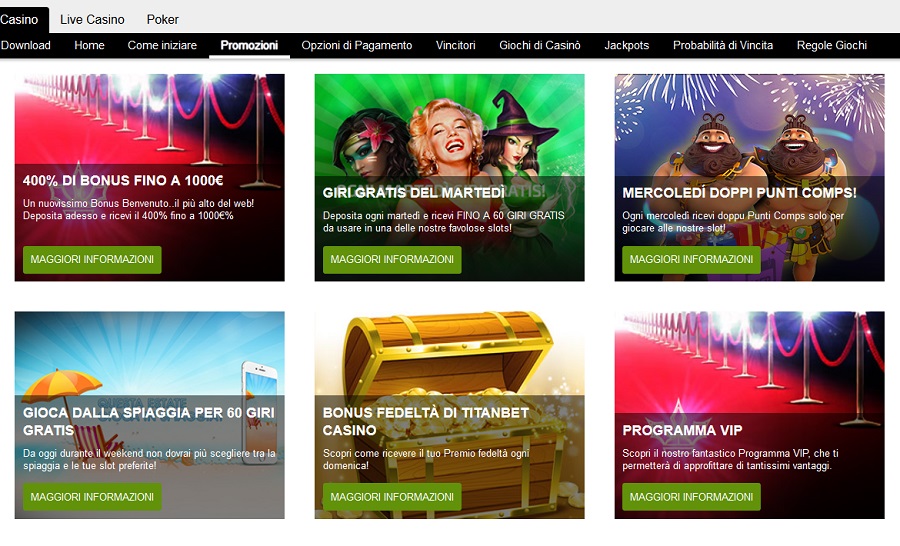Open the Vincitori menu item
The width and height of the screenshot is (900, 546).
[x=455, y=45]
